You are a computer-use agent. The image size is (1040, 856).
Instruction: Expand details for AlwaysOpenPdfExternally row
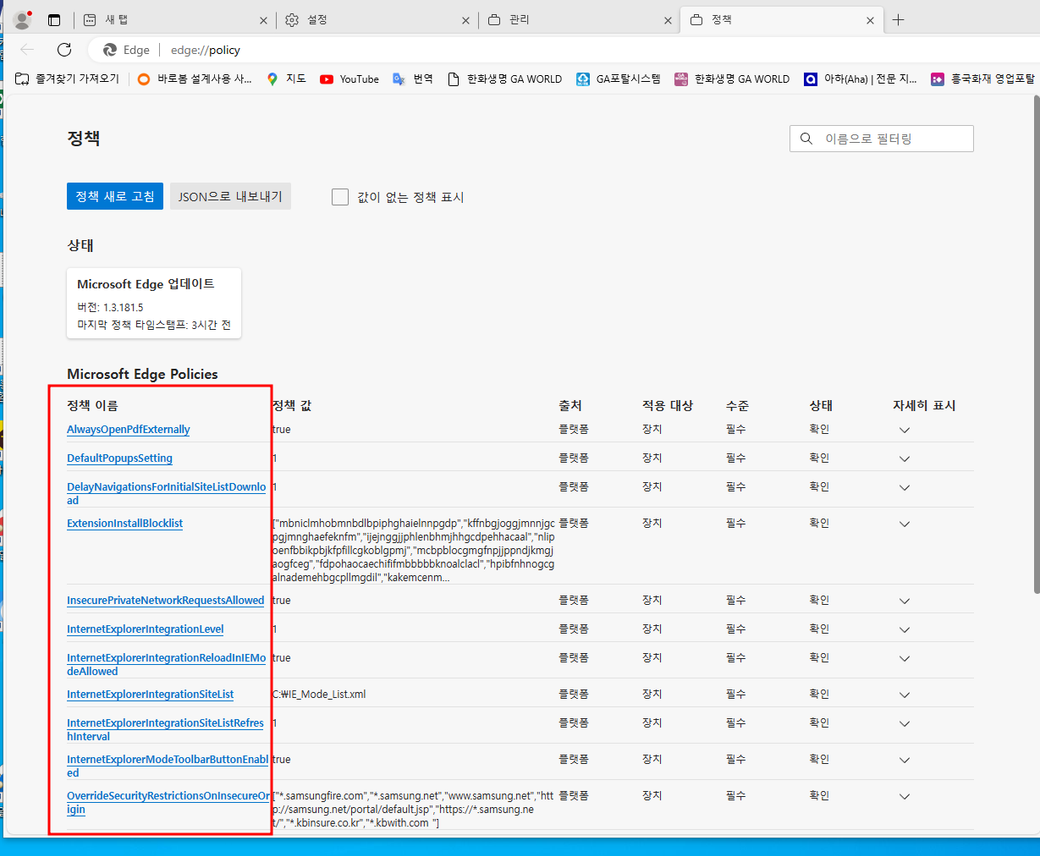(904, 430)
